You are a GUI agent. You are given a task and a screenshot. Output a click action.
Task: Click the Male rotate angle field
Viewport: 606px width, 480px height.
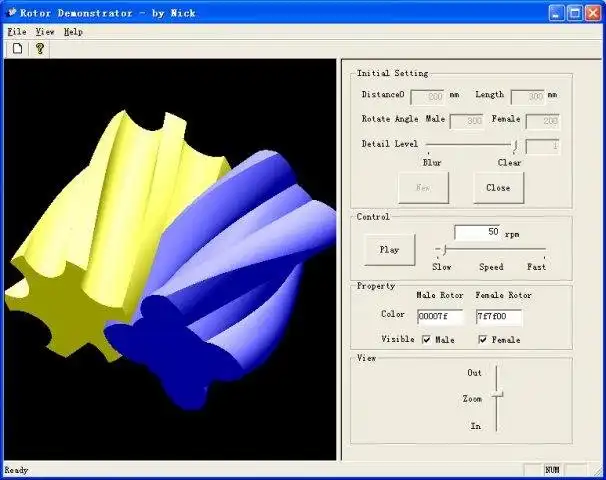467,121
